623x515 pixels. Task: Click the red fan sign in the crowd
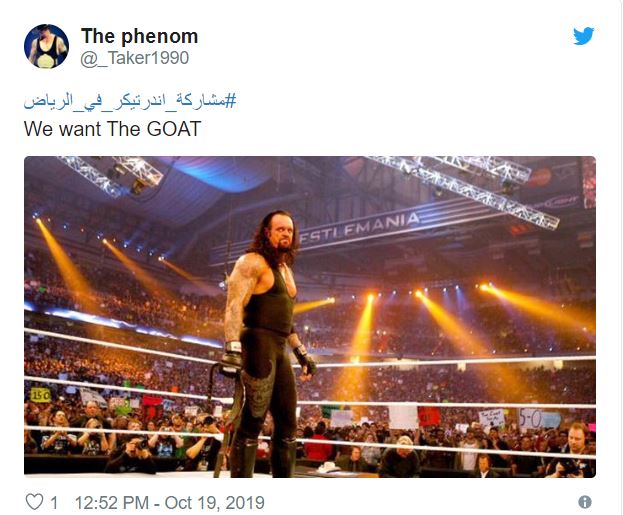(428, 415)
